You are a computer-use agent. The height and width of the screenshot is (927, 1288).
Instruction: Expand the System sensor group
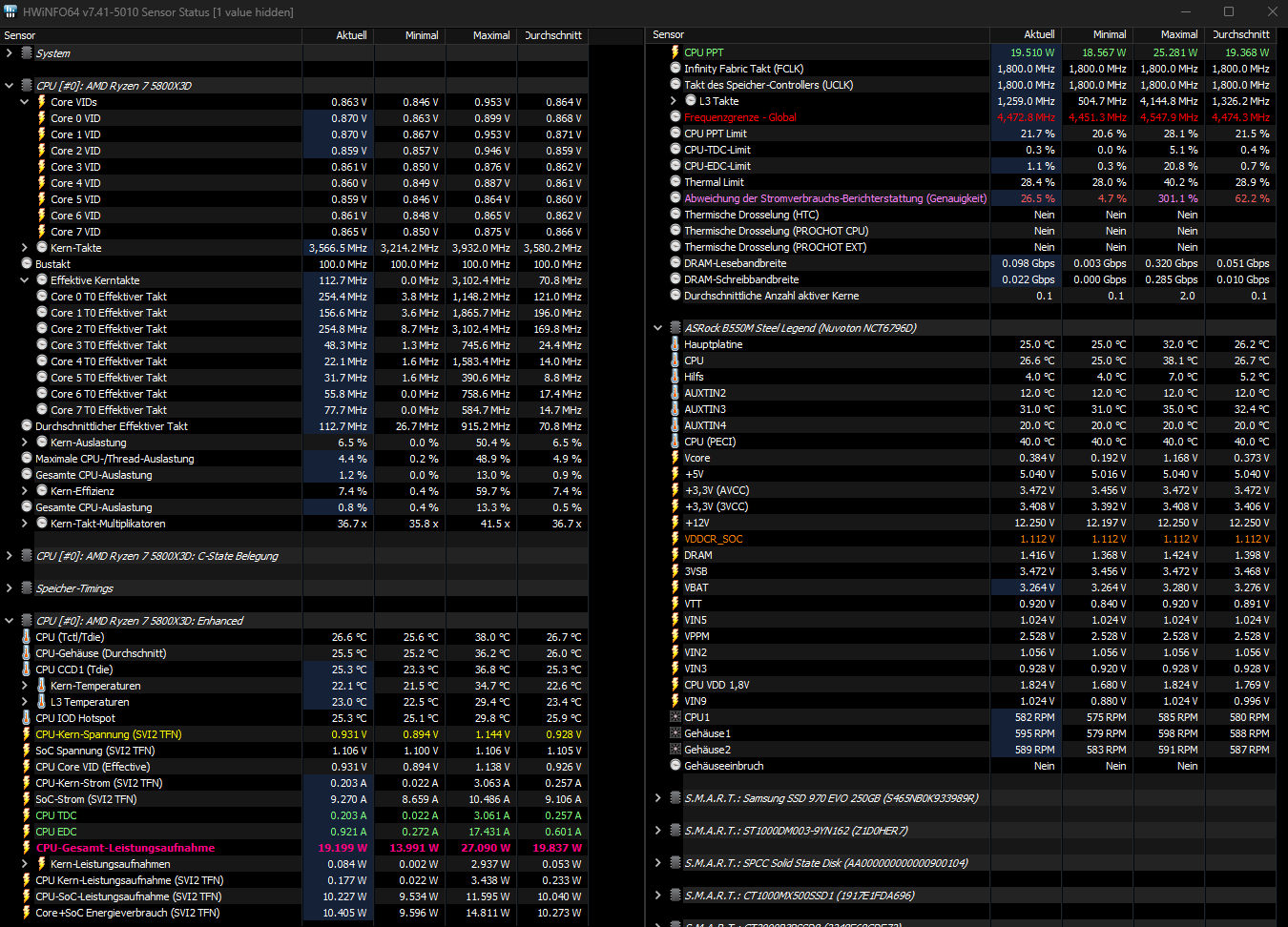10,53
